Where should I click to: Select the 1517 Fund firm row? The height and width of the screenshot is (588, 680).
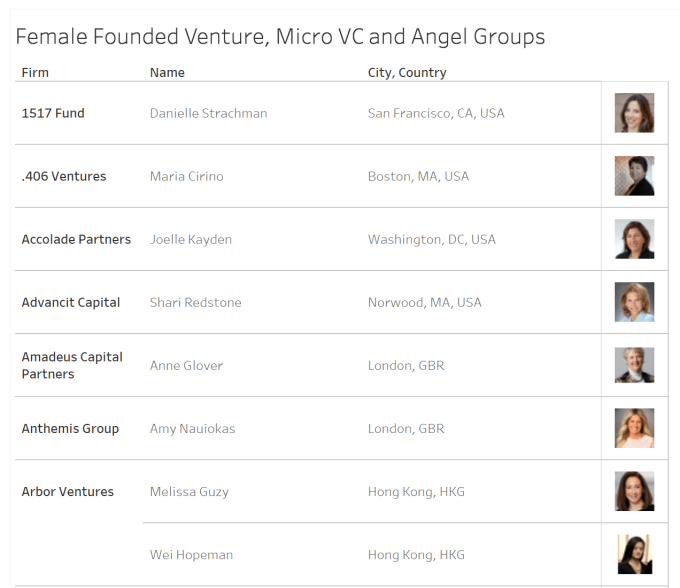click(x=53, y=113)
